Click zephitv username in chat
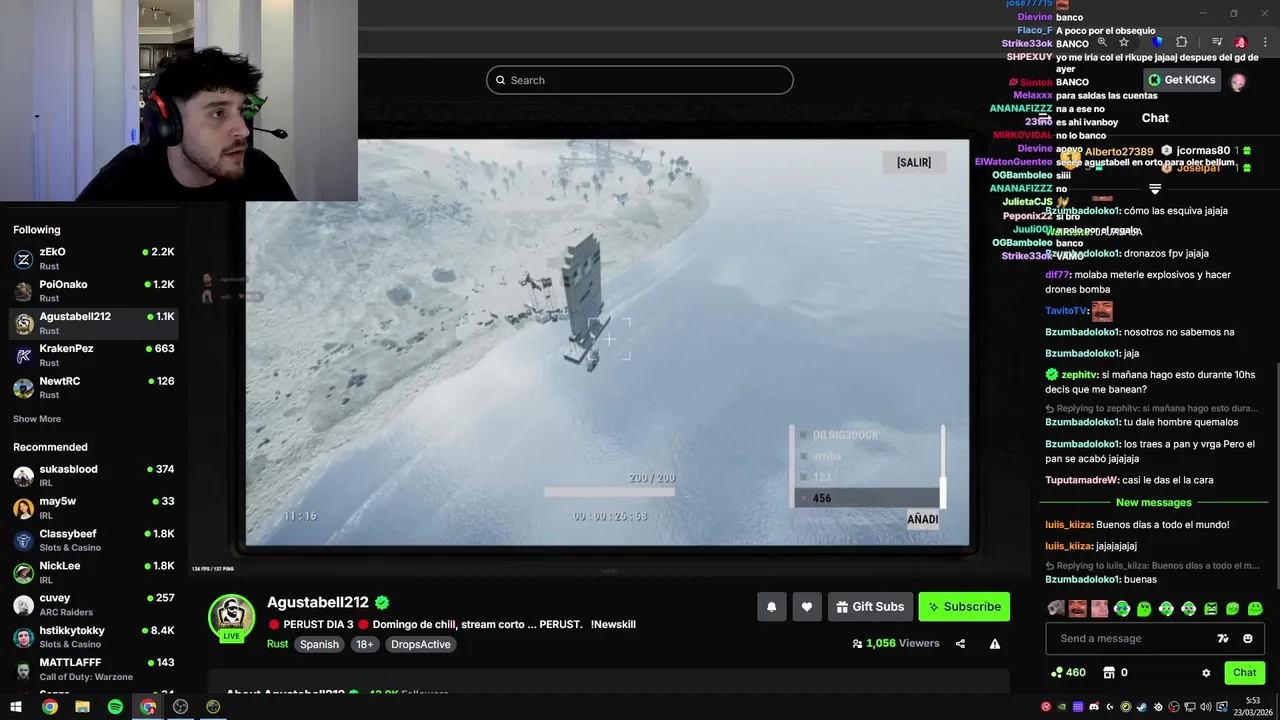The height and width of the screenshot is (720, 1280). (1080, 374)
